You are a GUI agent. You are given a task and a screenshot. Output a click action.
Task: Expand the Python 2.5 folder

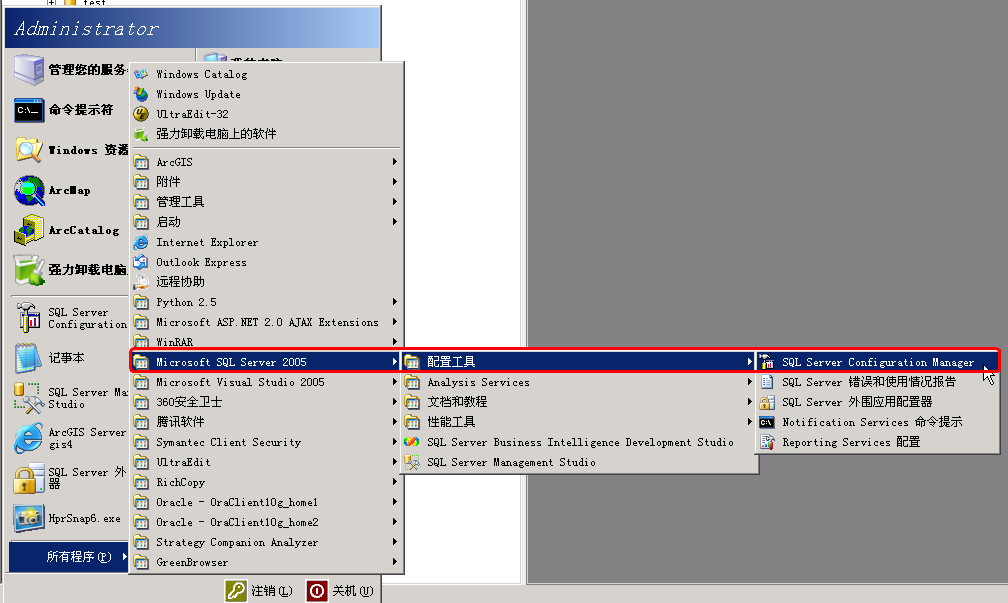(266, 302)
